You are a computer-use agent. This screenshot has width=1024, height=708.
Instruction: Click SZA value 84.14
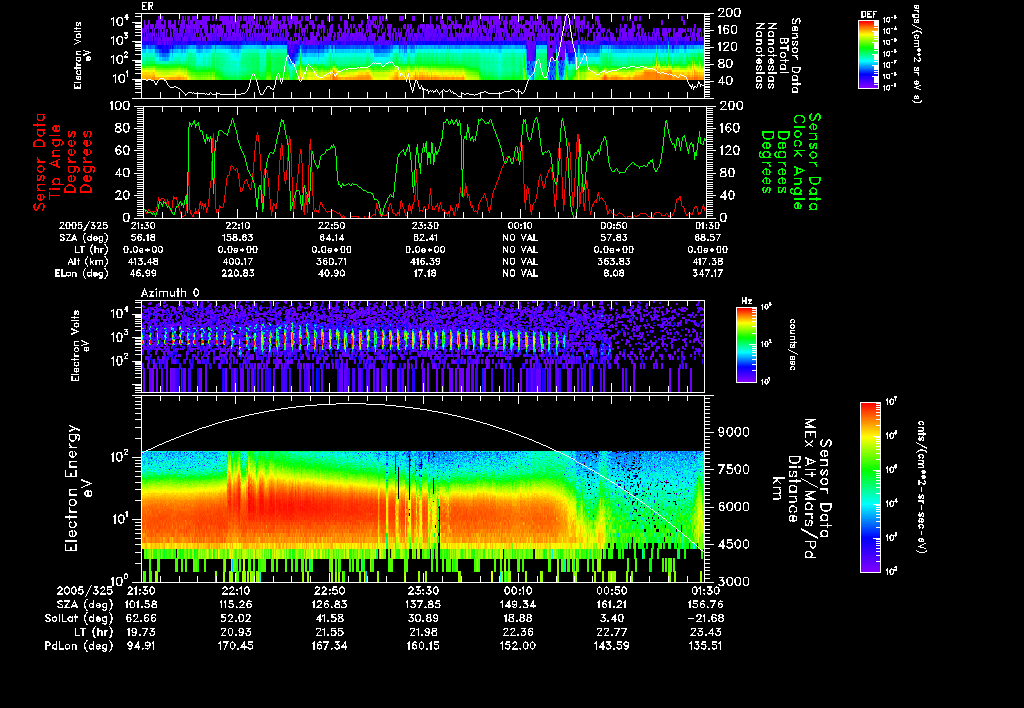click(x=331, y=238)
